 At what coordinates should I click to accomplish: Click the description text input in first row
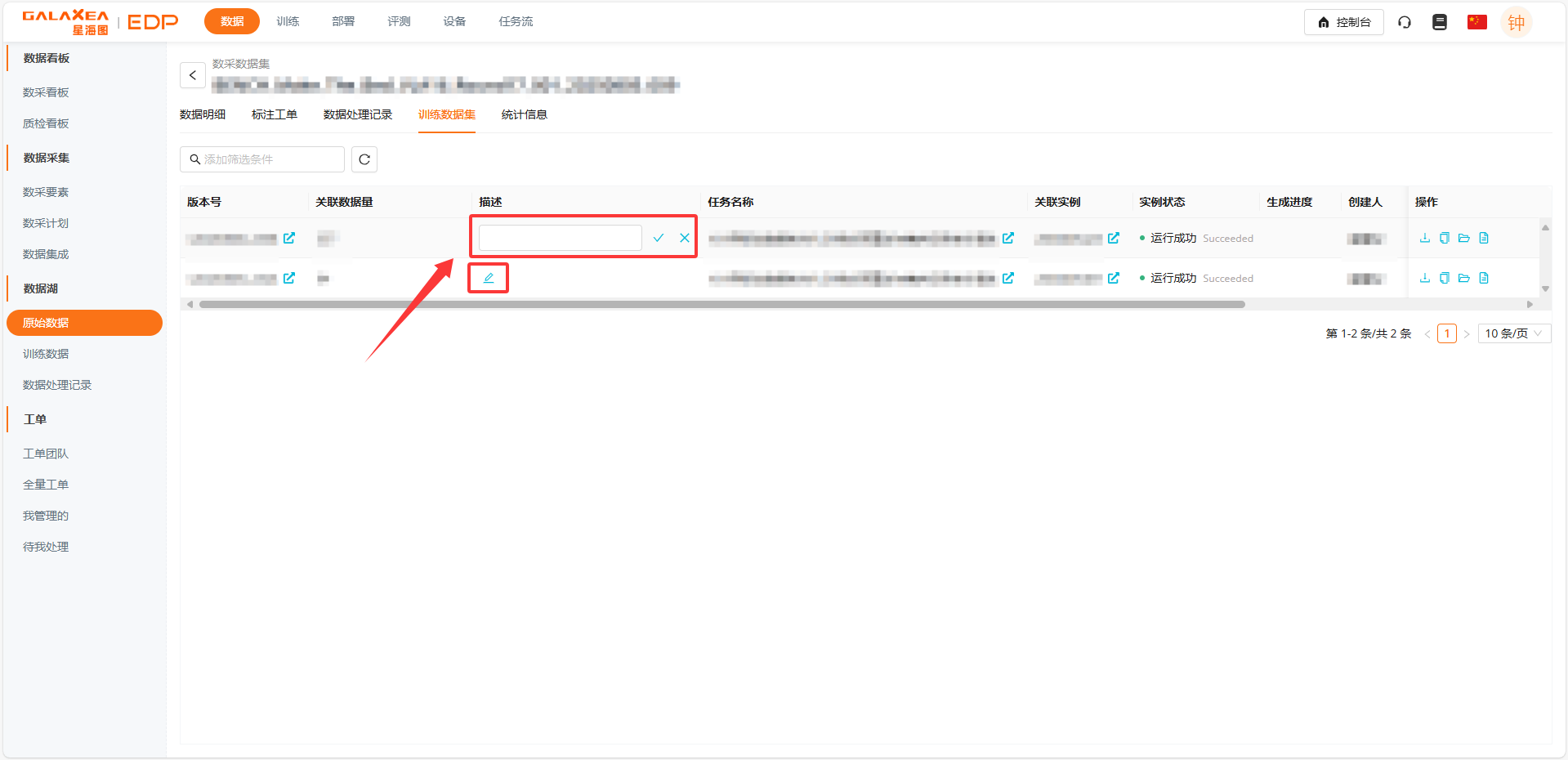point(560,238)
